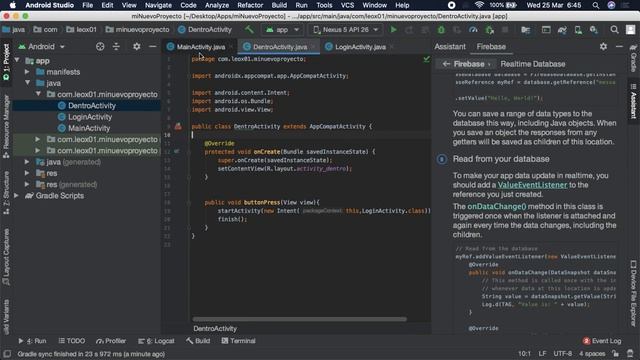The image size is (640, 360).
Task: Open the Profiler tool window button
Action: [111, 341]
